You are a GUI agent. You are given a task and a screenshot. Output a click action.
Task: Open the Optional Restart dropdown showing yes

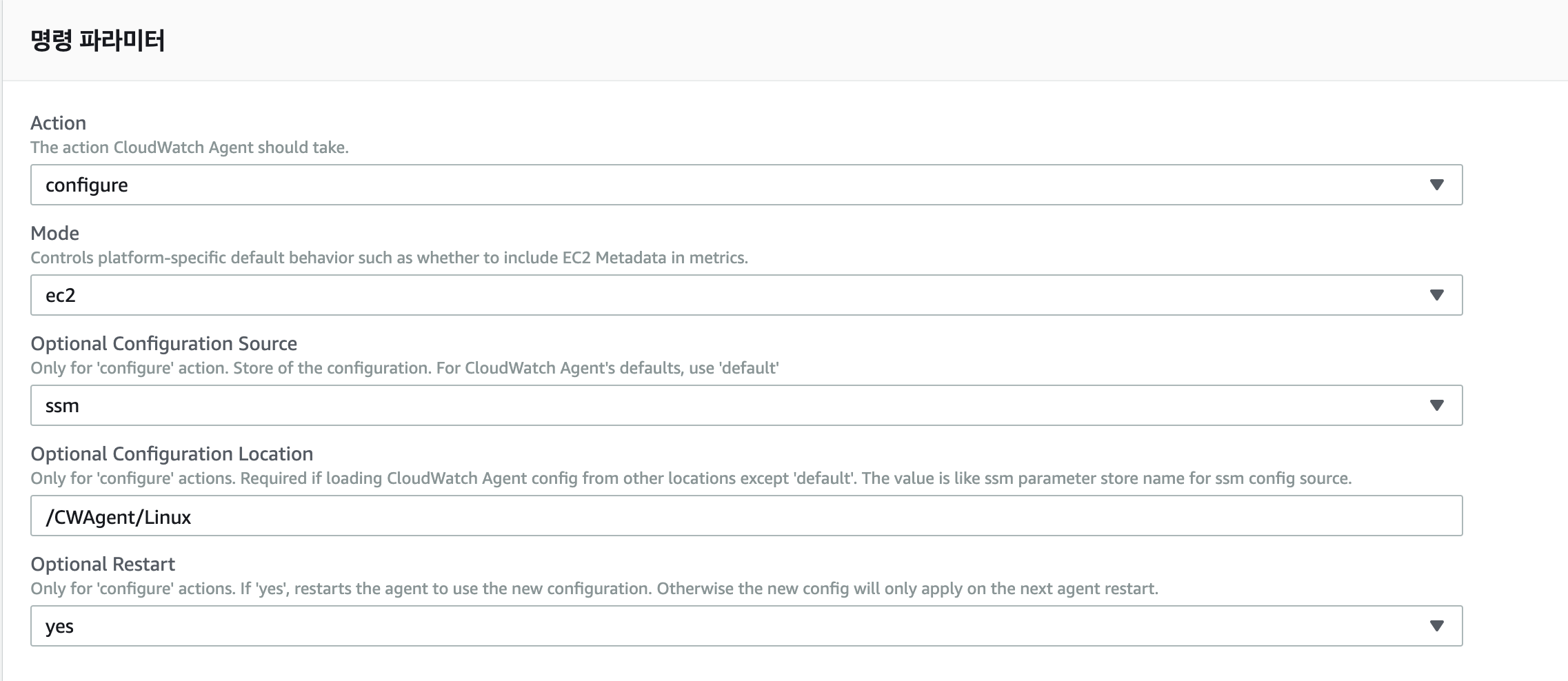click(746, 626)
